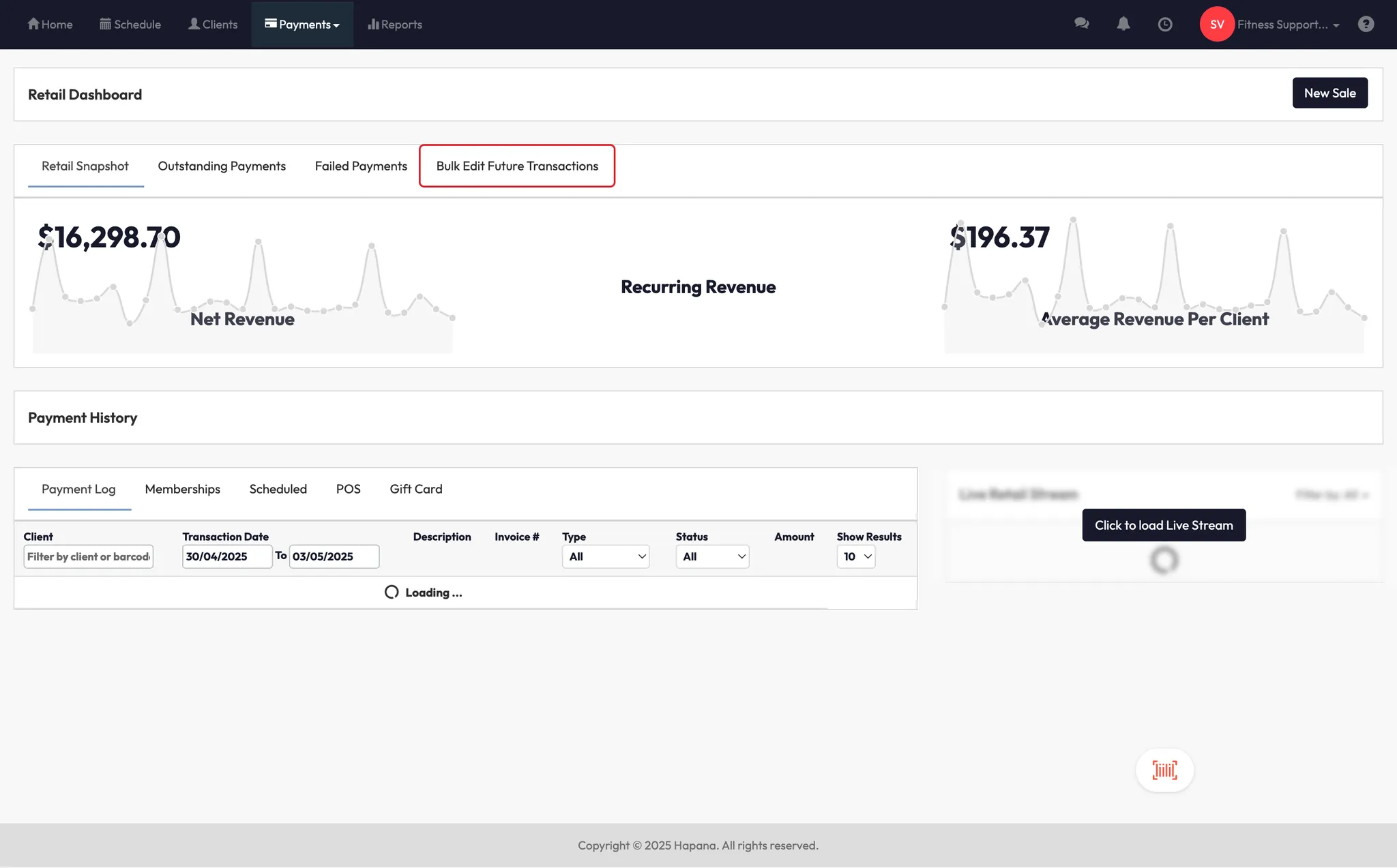Open the Schedule calendar nav item
Viewport: 1397px width, 868px height.
click(130, 24)
